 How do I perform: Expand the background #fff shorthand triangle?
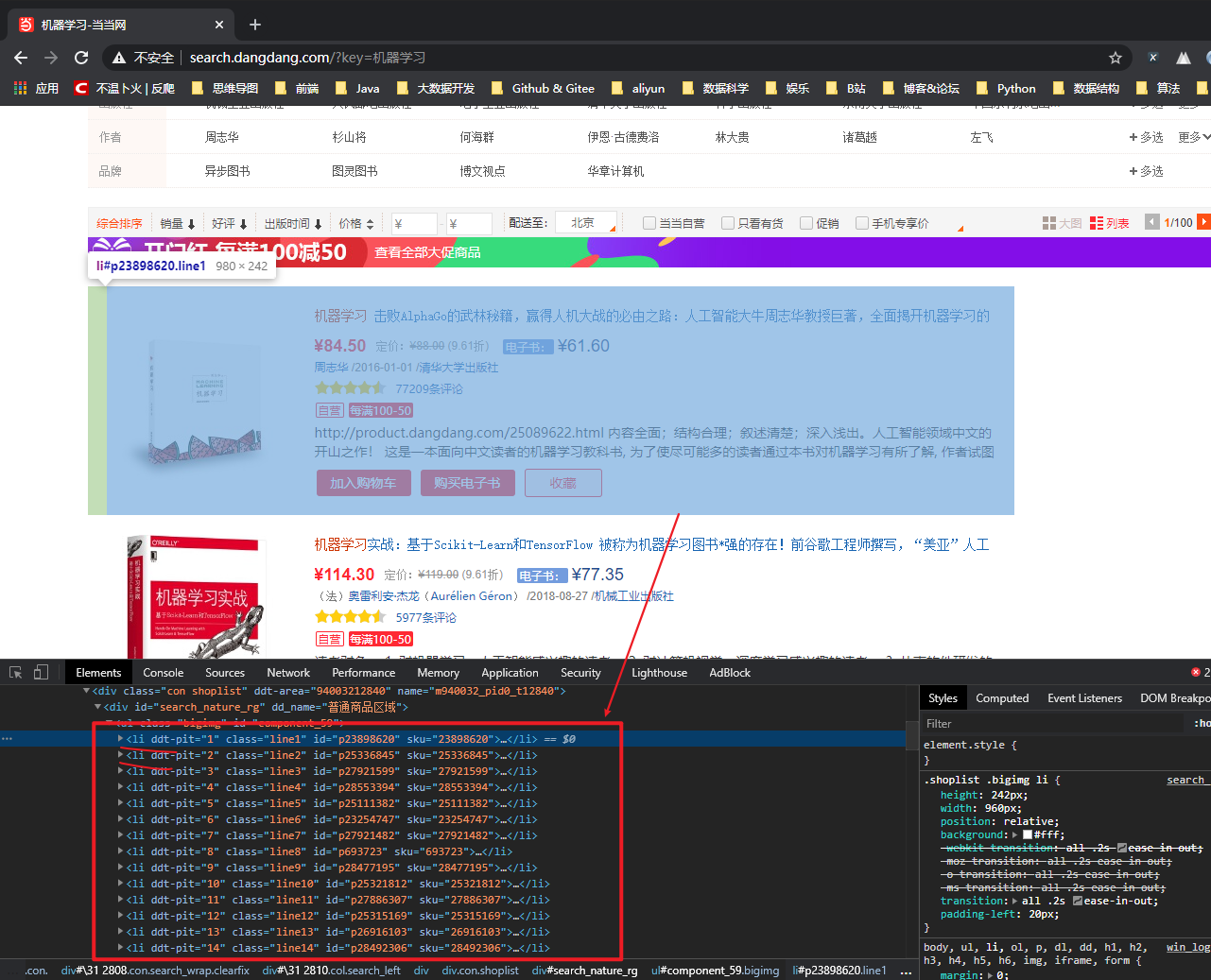point(1015,834)
